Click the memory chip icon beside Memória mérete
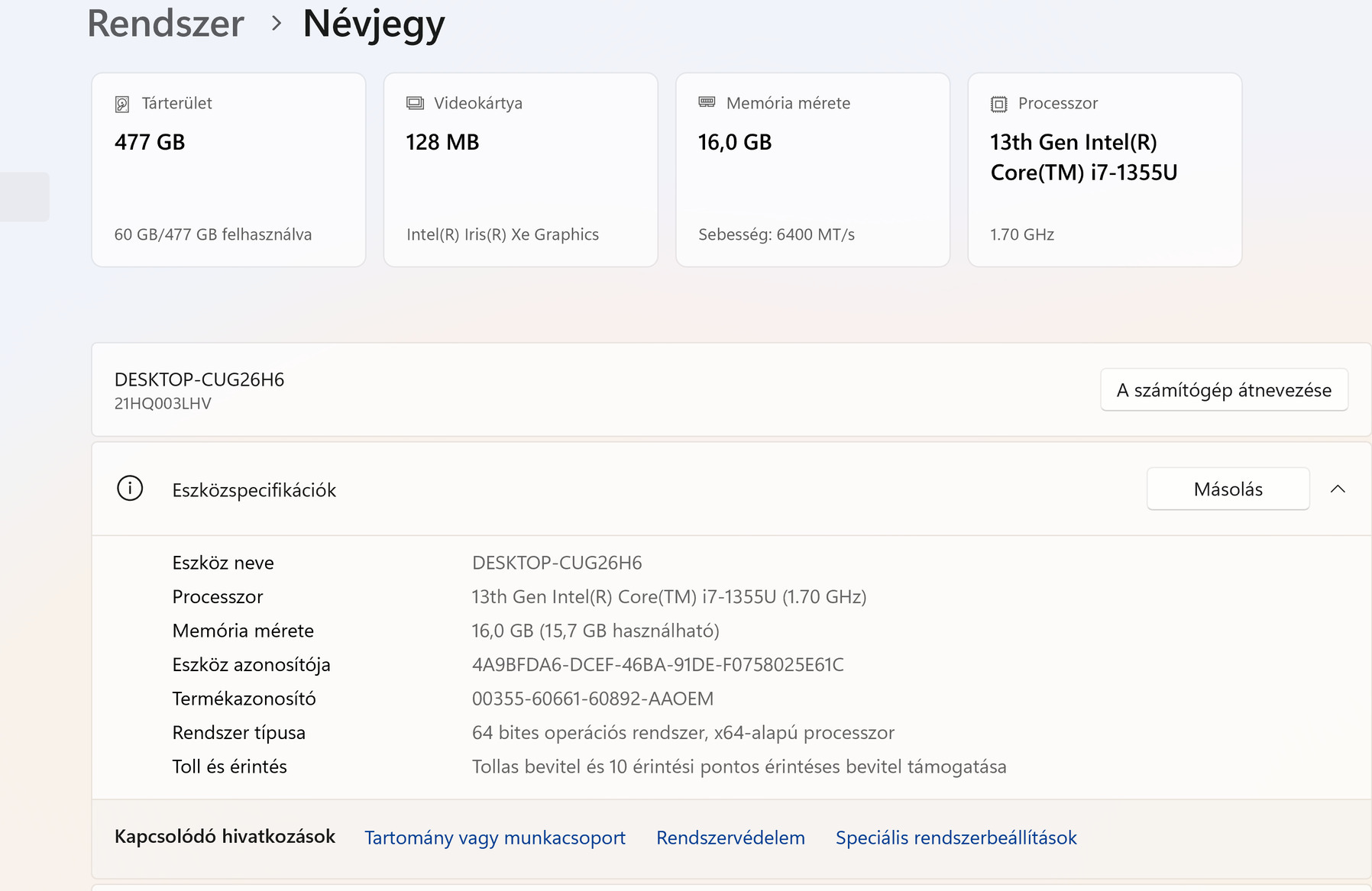Screen dimensions: 1372x891 pyautogui.click(x=707, y=102)
